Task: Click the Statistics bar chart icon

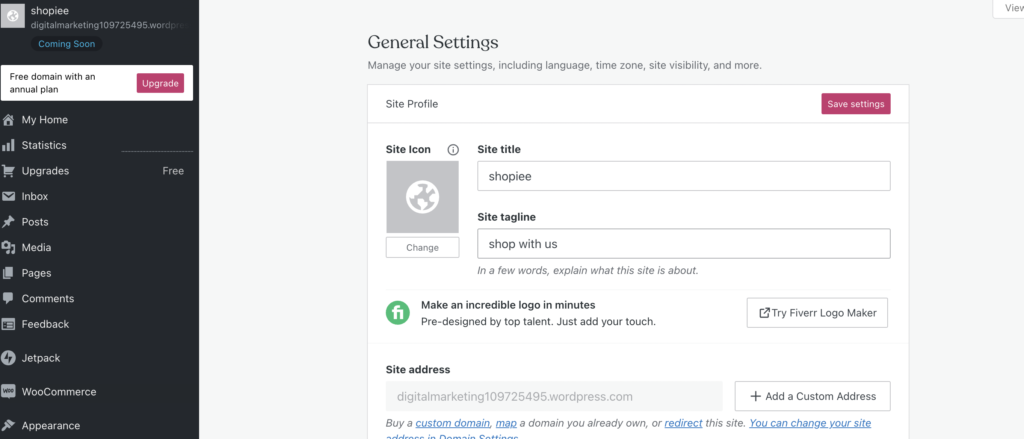Action: 9,145
